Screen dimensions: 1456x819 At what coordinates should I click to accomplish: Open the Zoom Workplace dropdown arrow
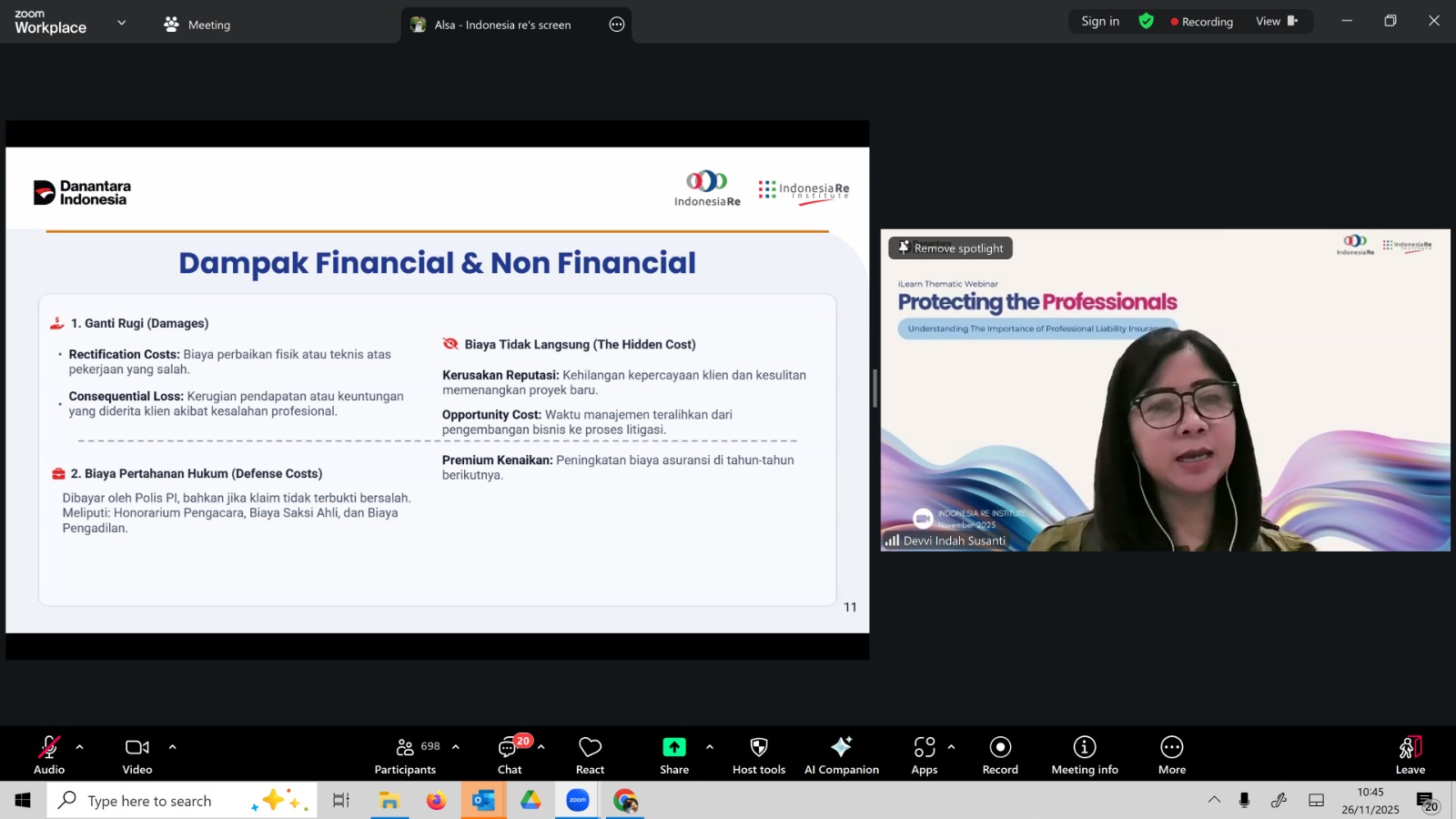pos(122,23)
